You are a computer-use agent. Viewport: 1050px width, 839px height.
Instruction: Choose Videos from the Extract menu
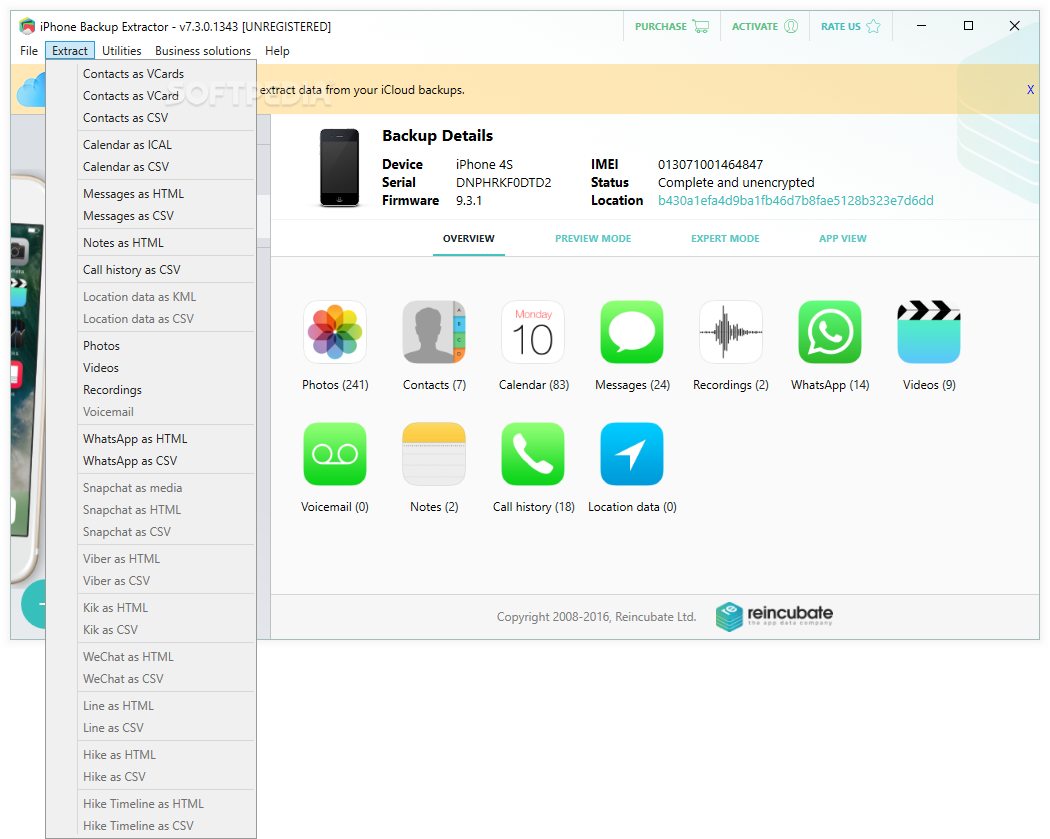coord(151,368)
